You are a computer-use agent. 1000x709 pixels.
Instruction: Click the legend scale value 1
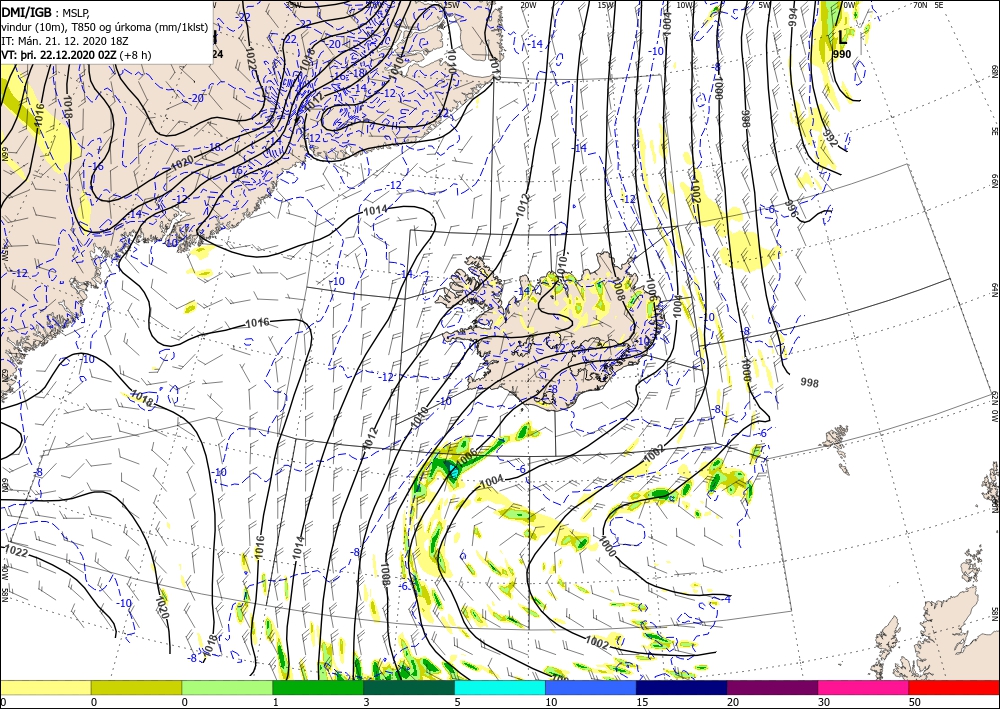pos(276,702)
